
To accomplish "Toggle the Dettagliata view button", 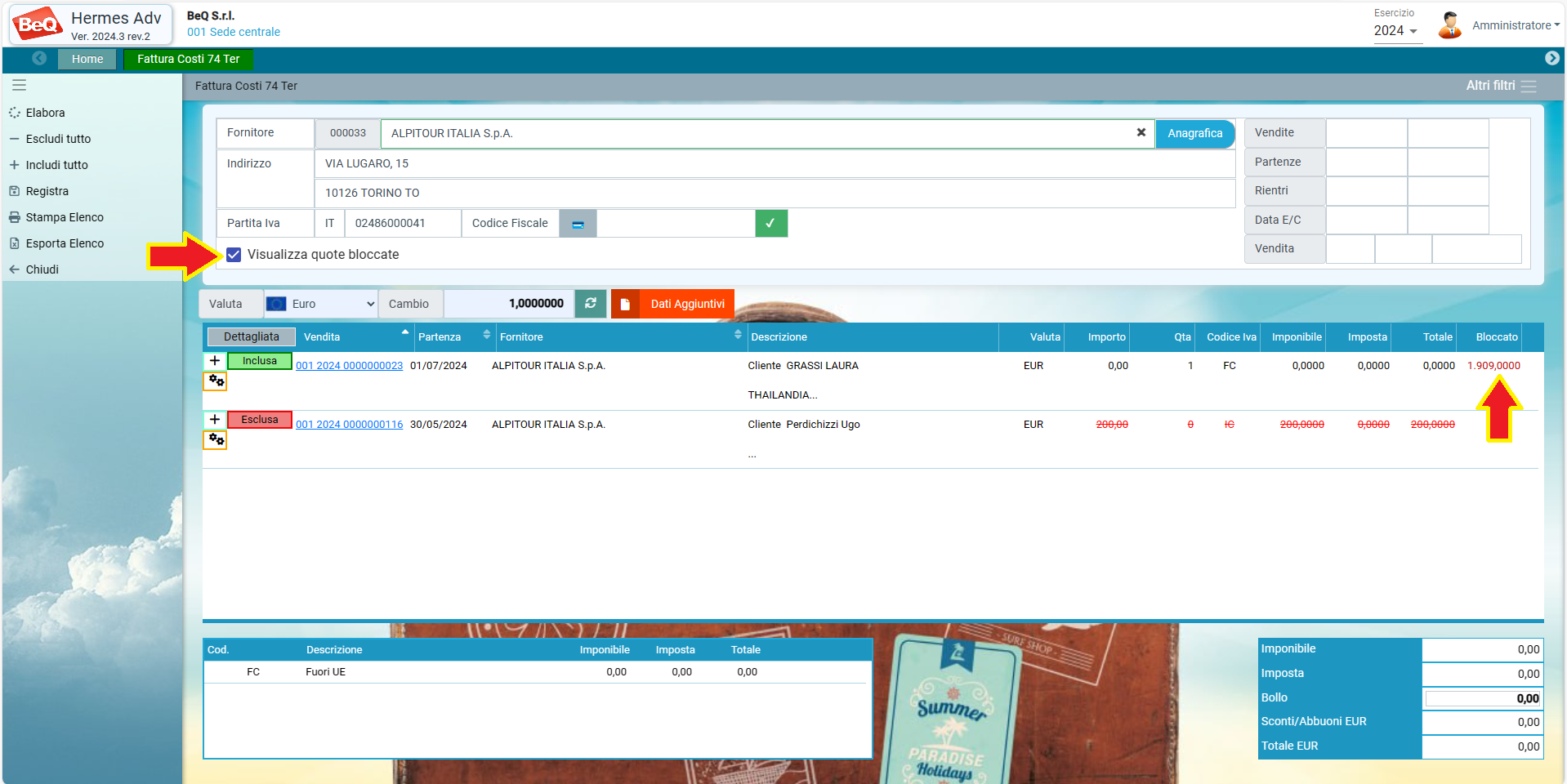I will click(x=252, y=336).
